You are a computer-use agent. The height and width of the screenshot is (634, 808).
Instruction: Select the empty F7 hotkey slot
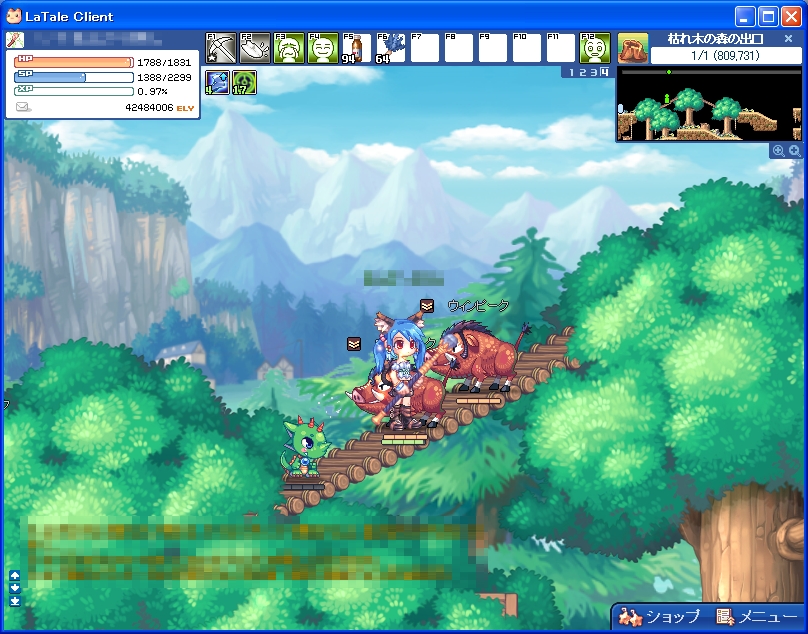click(424, 48)
